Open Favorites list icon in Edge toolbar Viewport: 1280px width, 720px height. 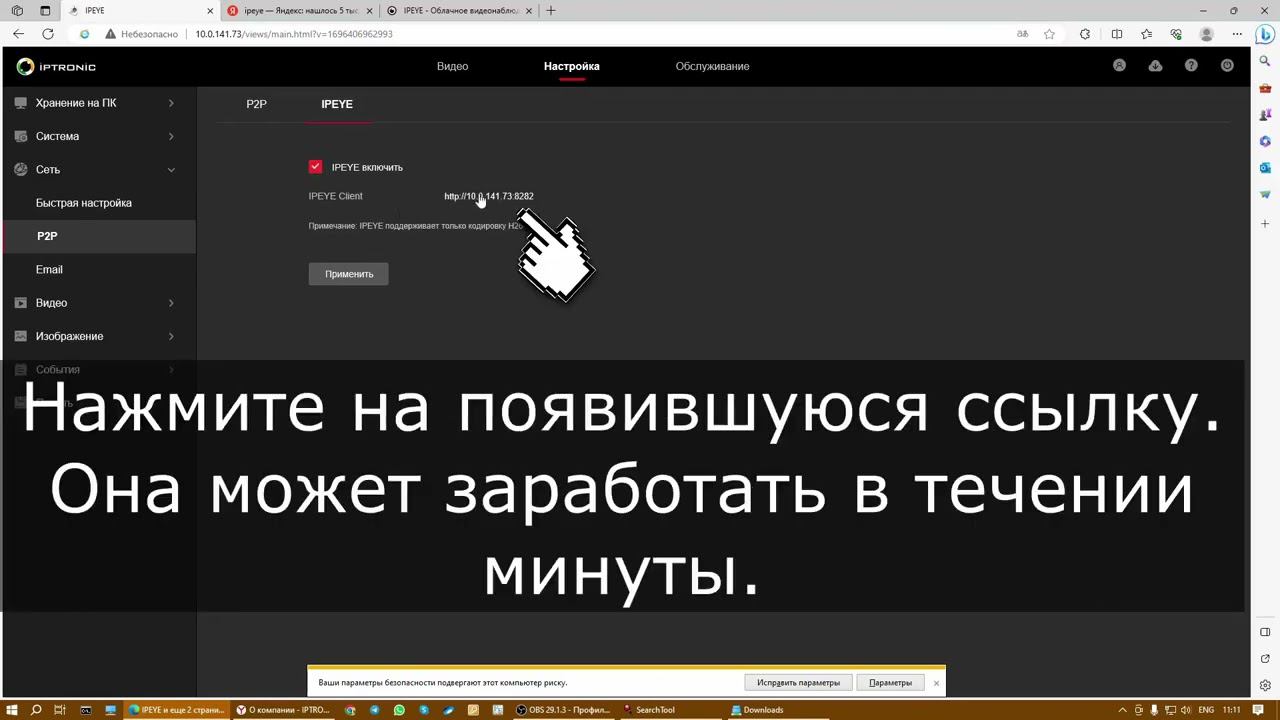click(1147, 34)
